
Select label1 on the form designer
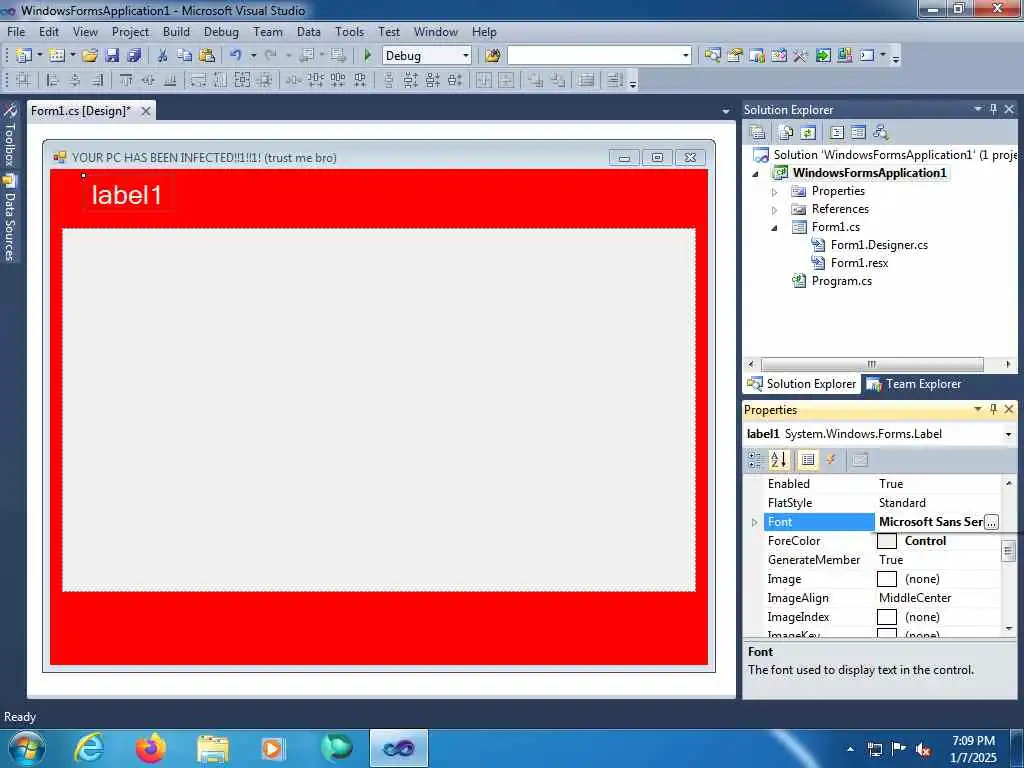coord(126,195)
